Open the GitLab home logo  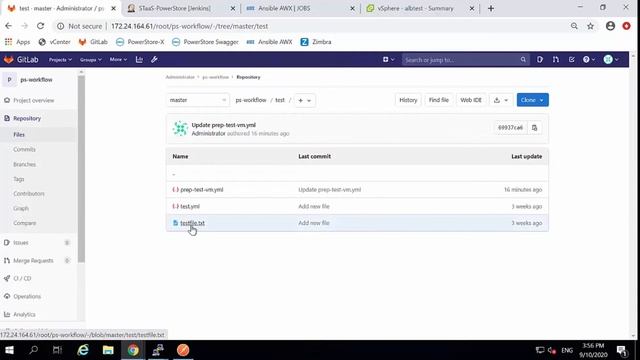21,60
